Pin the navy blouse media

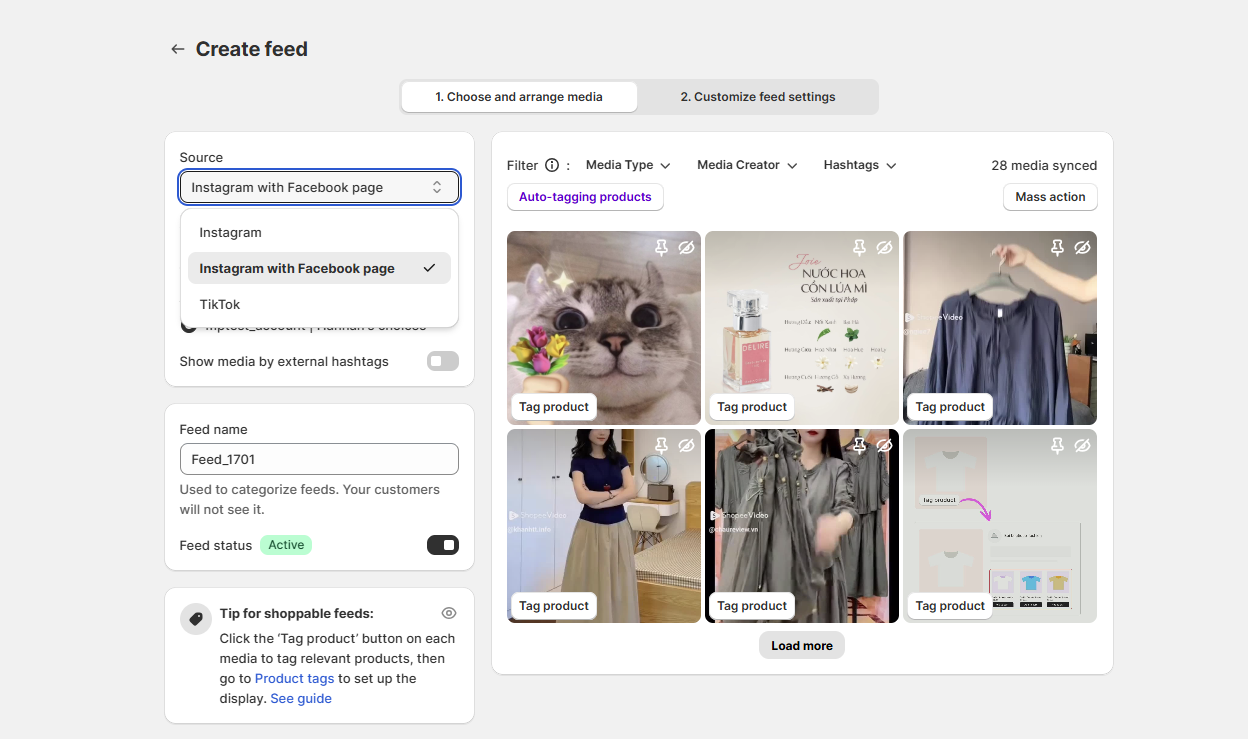click(x=1057, y=247)
